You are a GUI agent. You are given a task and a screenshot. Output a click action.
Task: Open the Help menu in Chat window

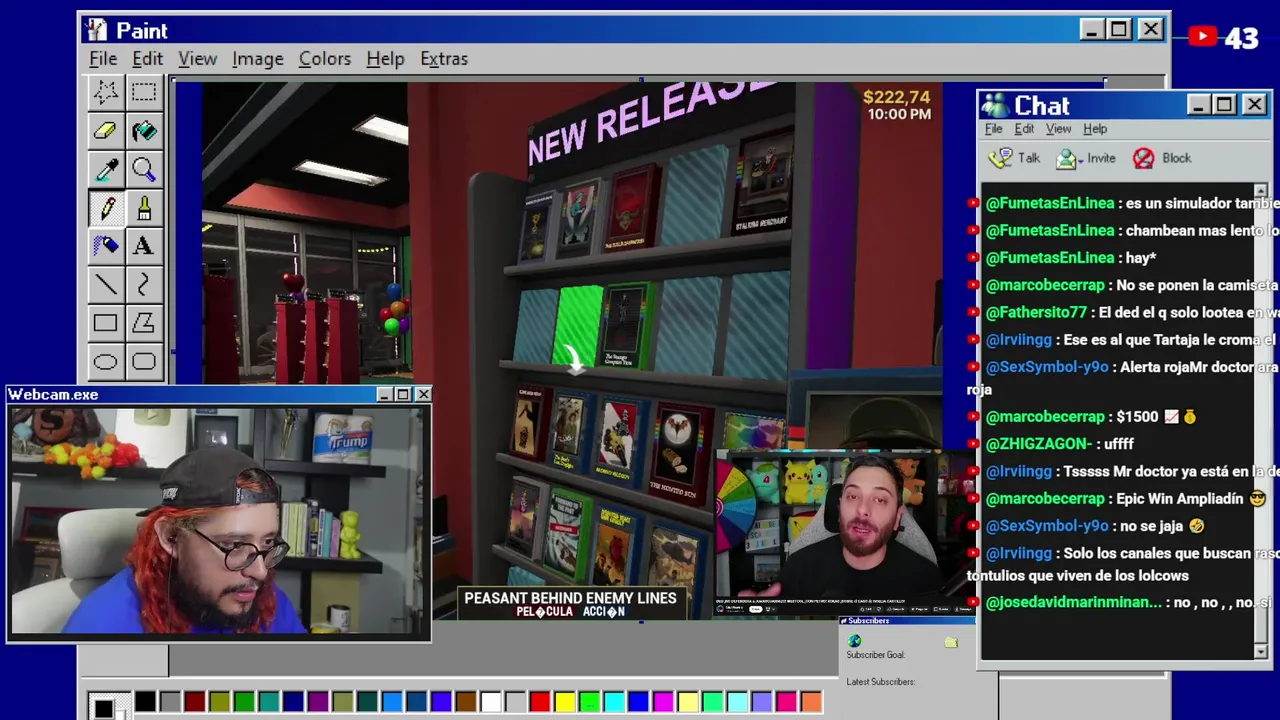[1095, 129]
